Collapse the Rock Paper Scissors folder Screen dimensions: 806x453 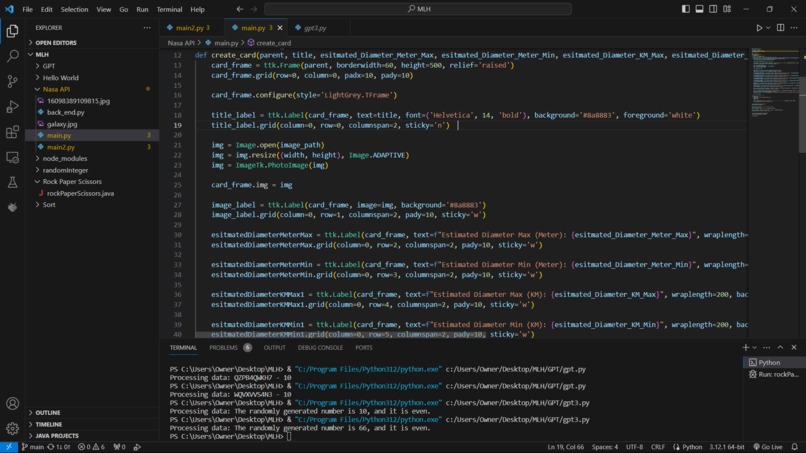coord(72,182)
